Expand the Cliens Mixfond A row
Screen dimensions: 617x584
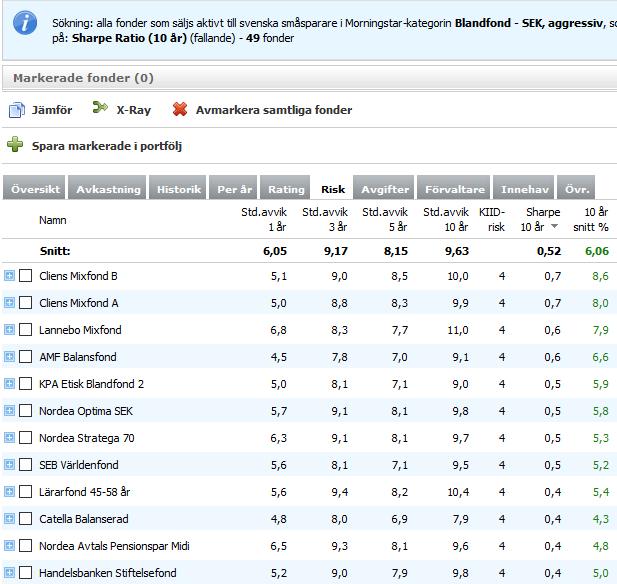[9, 303]
